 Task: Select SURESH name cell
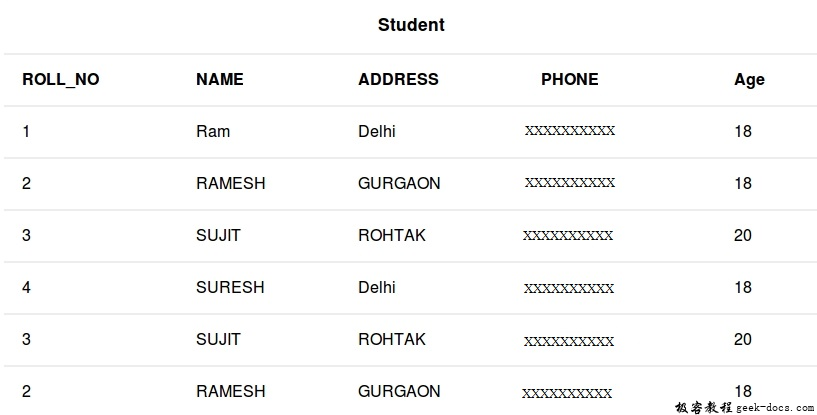click(230, 287)
